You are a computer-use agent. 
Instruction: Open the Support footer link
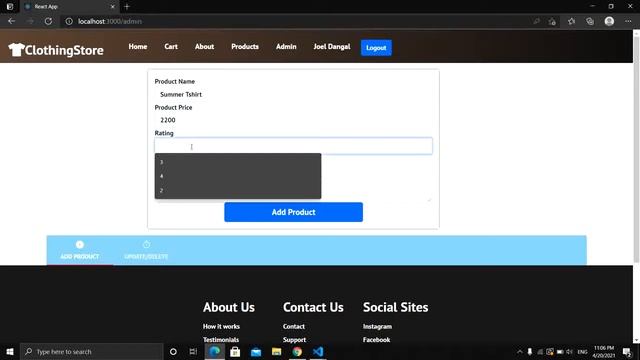coord(294,340)
